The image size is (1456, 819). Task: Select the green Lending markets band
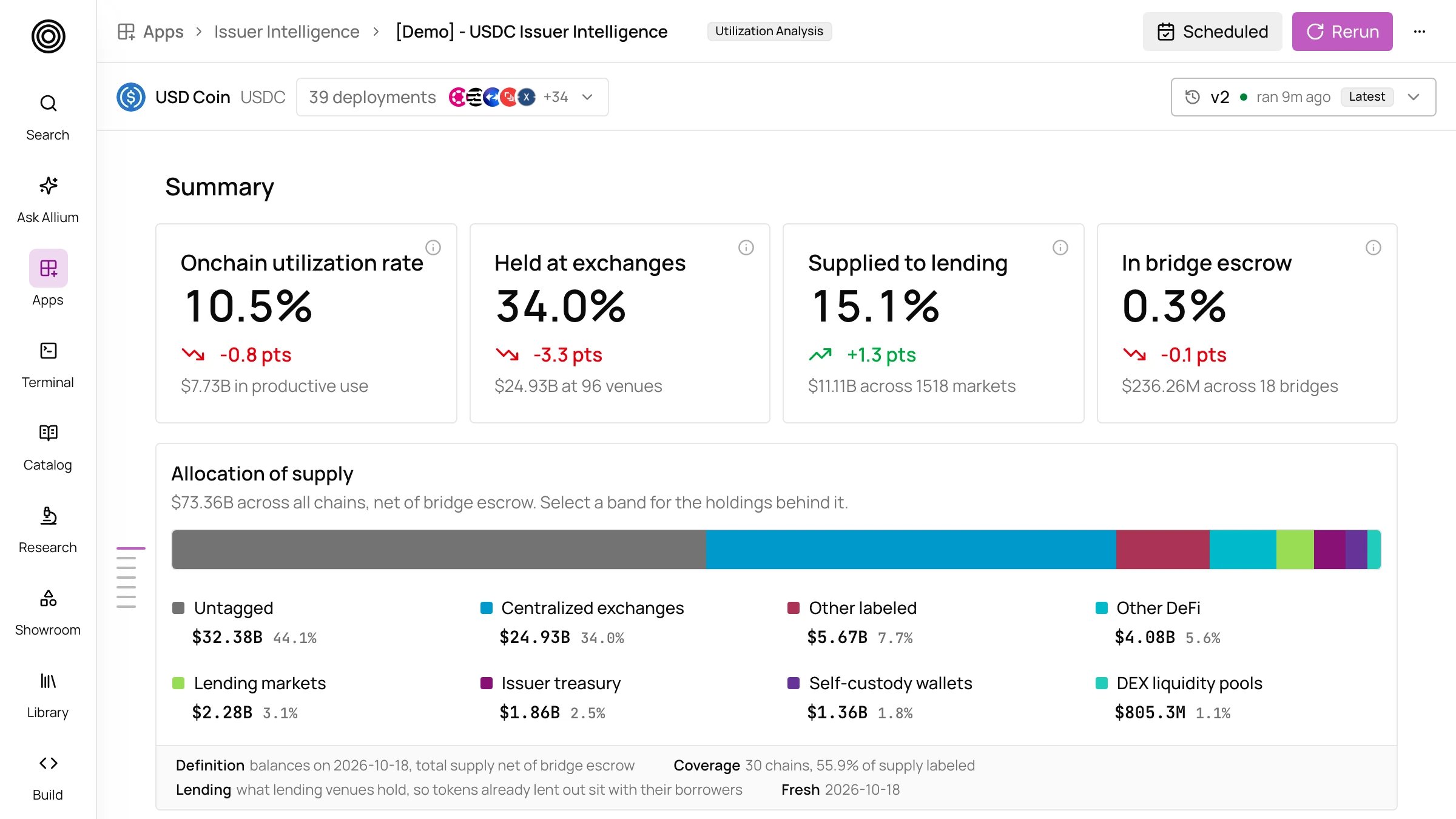[x=1295, y=550]
